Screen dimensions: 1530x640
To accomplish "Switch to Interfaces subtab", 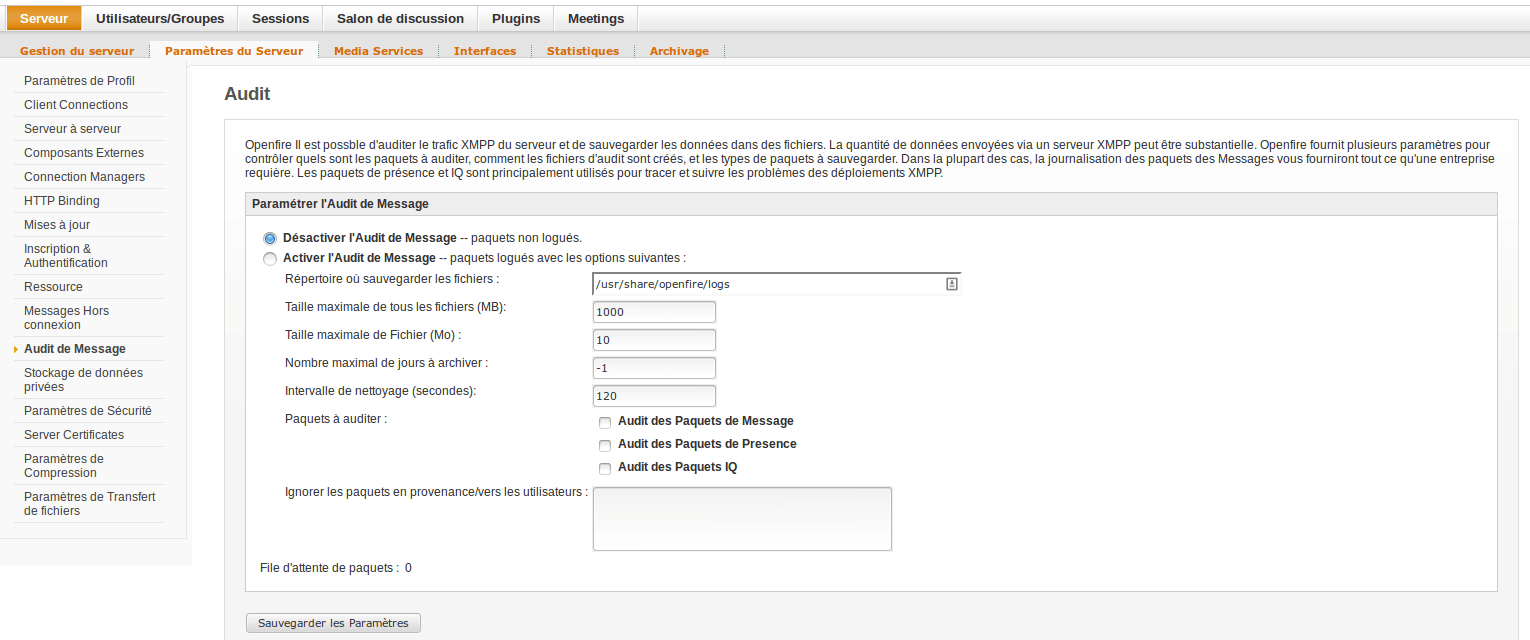I will [x=485, y=51].
